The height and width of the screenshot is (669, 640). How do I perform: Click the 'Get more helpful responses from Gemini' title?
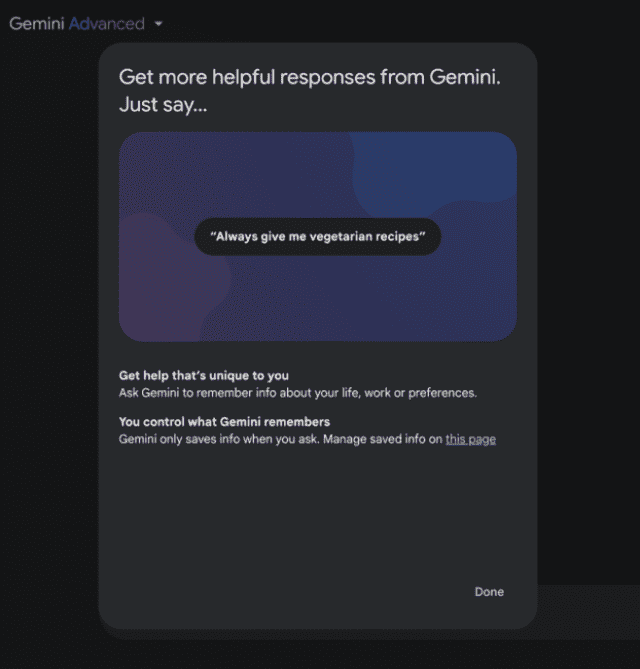[310, 90]
